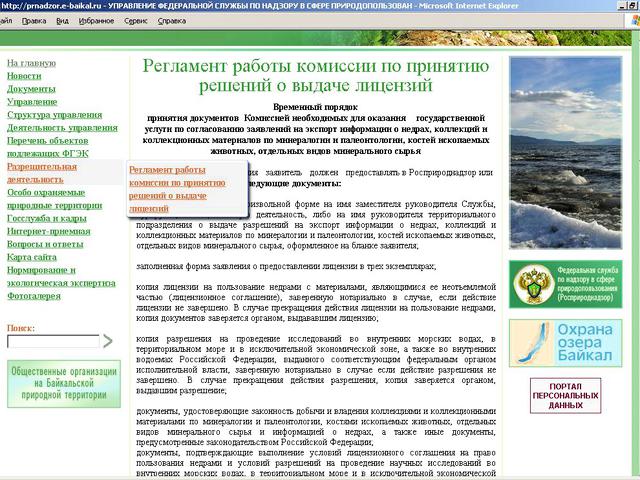Open Разрешительная деятельность link
Screen dimensions: 640x480
point(42,173)
